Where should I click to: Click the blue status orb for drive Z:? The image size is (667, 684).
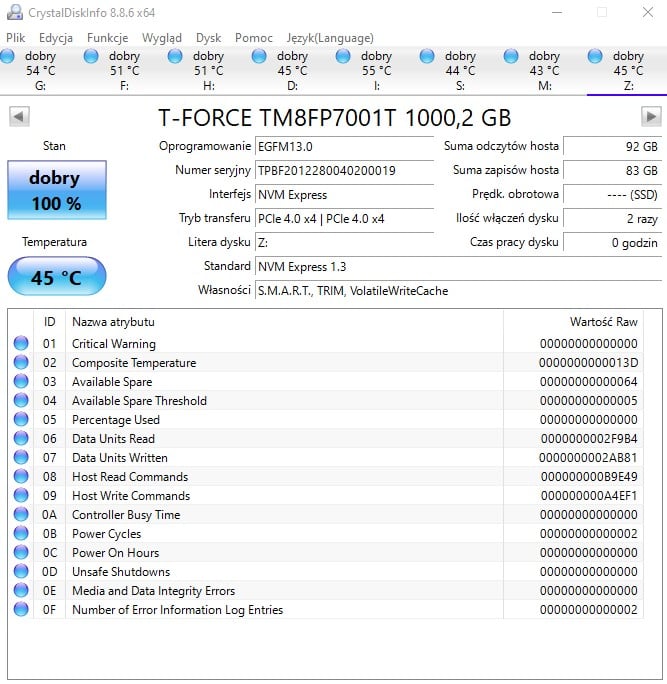pyautogui.click(x=595, y=56)
